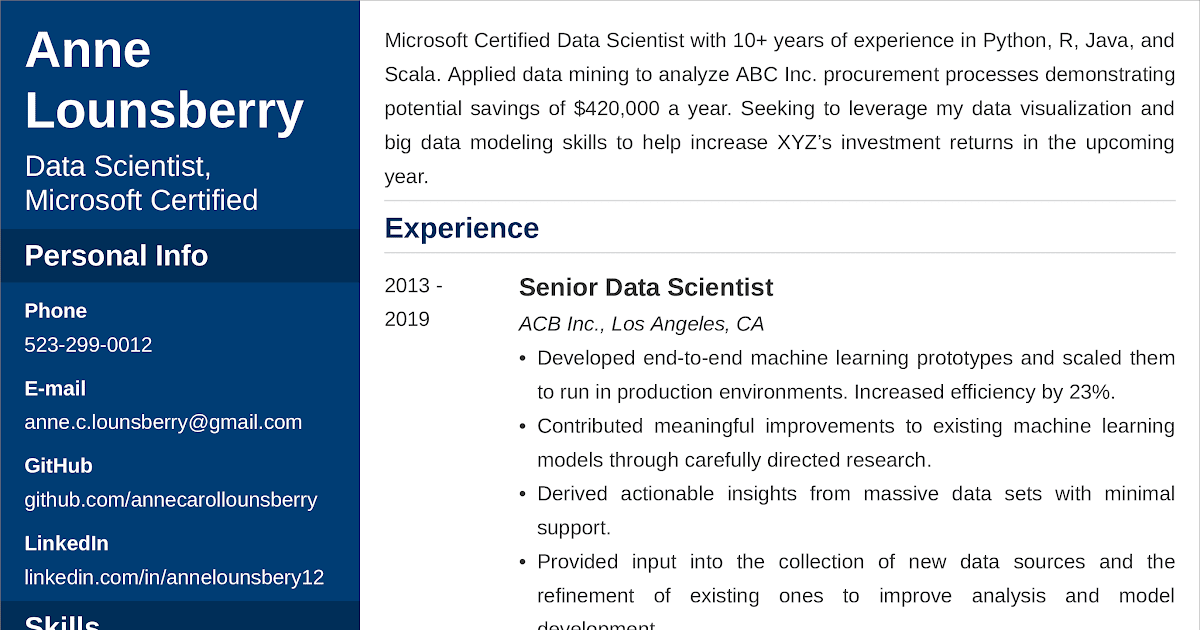Click the LinkedIn label
1200x630 pixels.
click(x=66, y=543)
